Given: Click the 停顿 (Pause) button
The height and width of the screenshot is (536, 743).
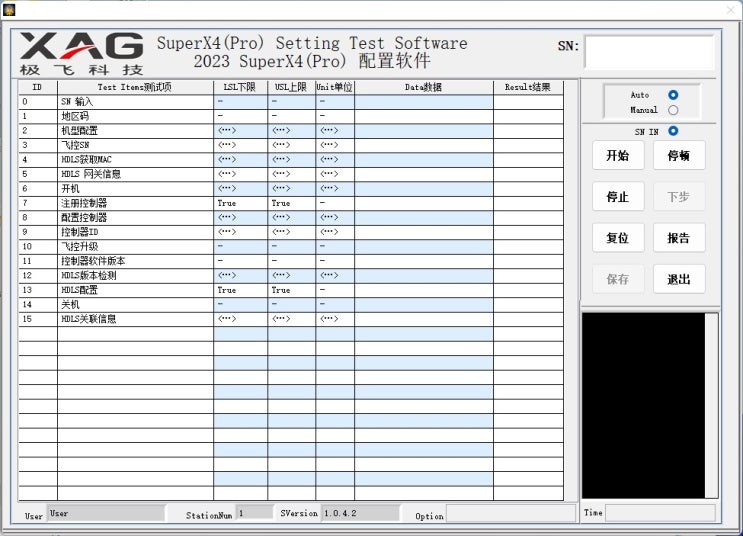Looking at the screenshot, I should pos(679,155).
